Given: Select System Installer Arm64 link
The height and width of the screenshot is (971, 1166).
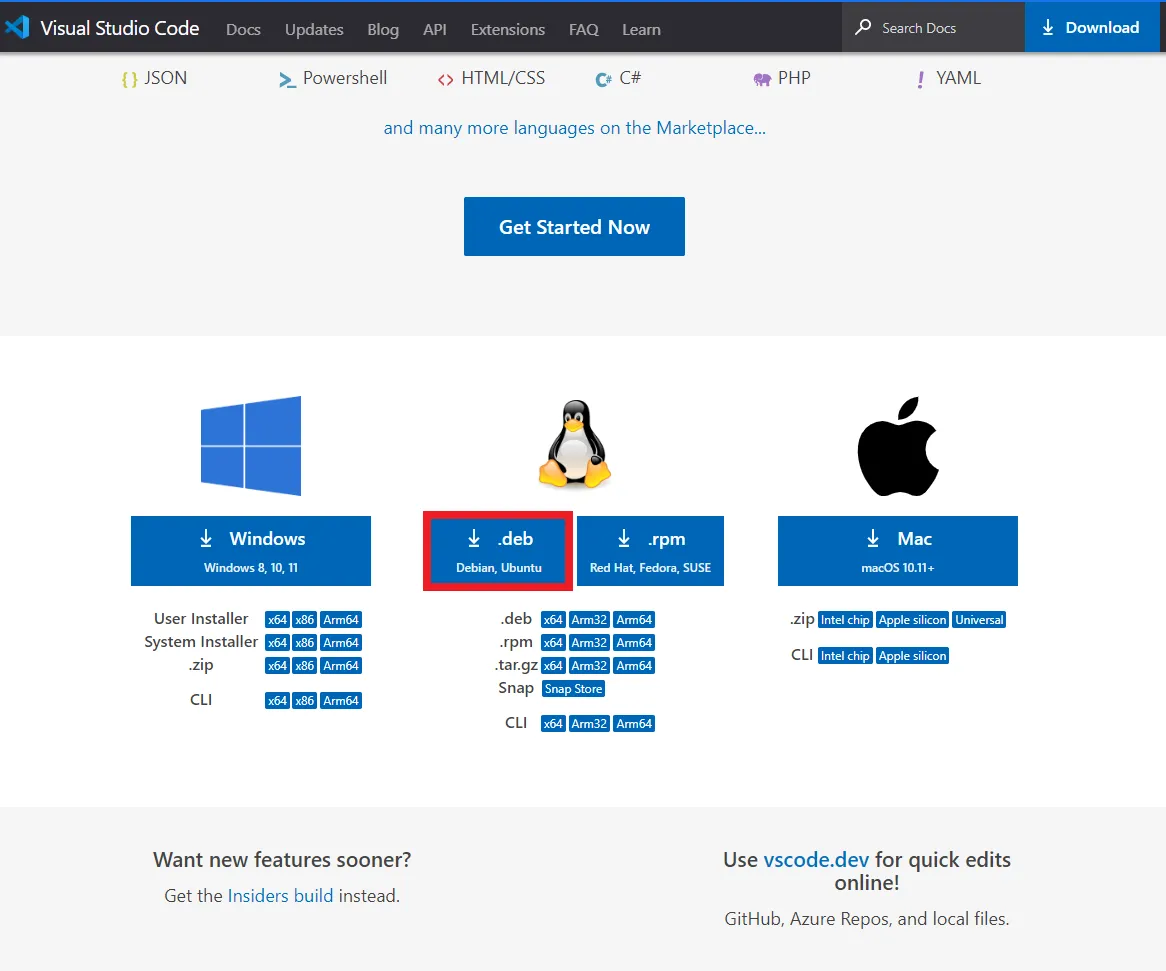Looking at the screenshot, I should (x=341, y=642).
